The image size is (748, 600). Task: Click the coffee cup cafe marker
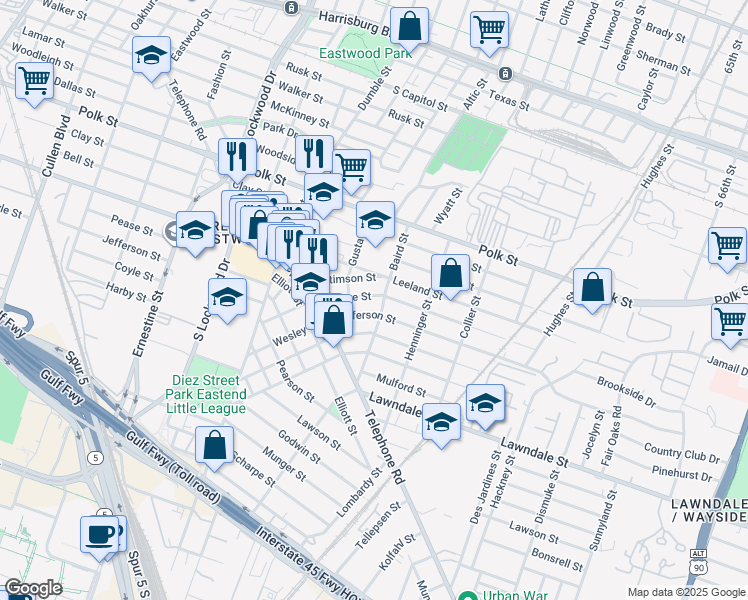point(99,533)
